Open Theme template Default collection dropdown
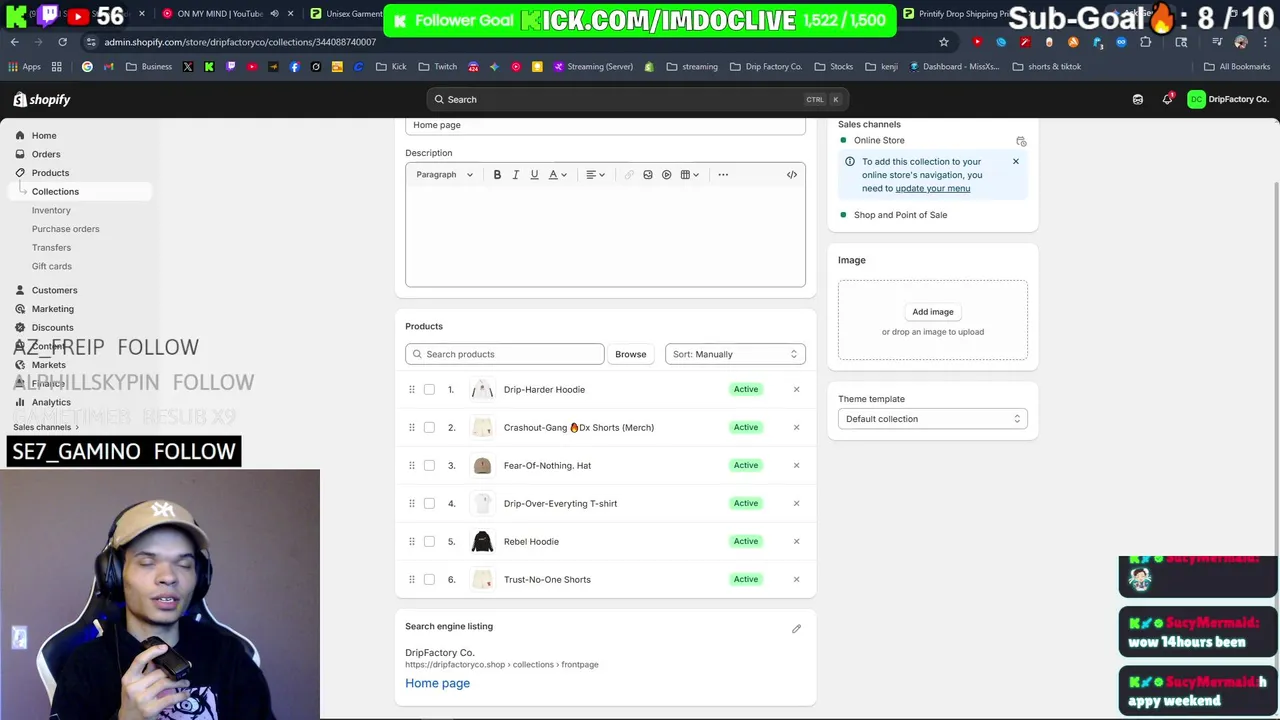This screenshot has height=720, width=1280. pyautogui.click(x=932, y=419)
